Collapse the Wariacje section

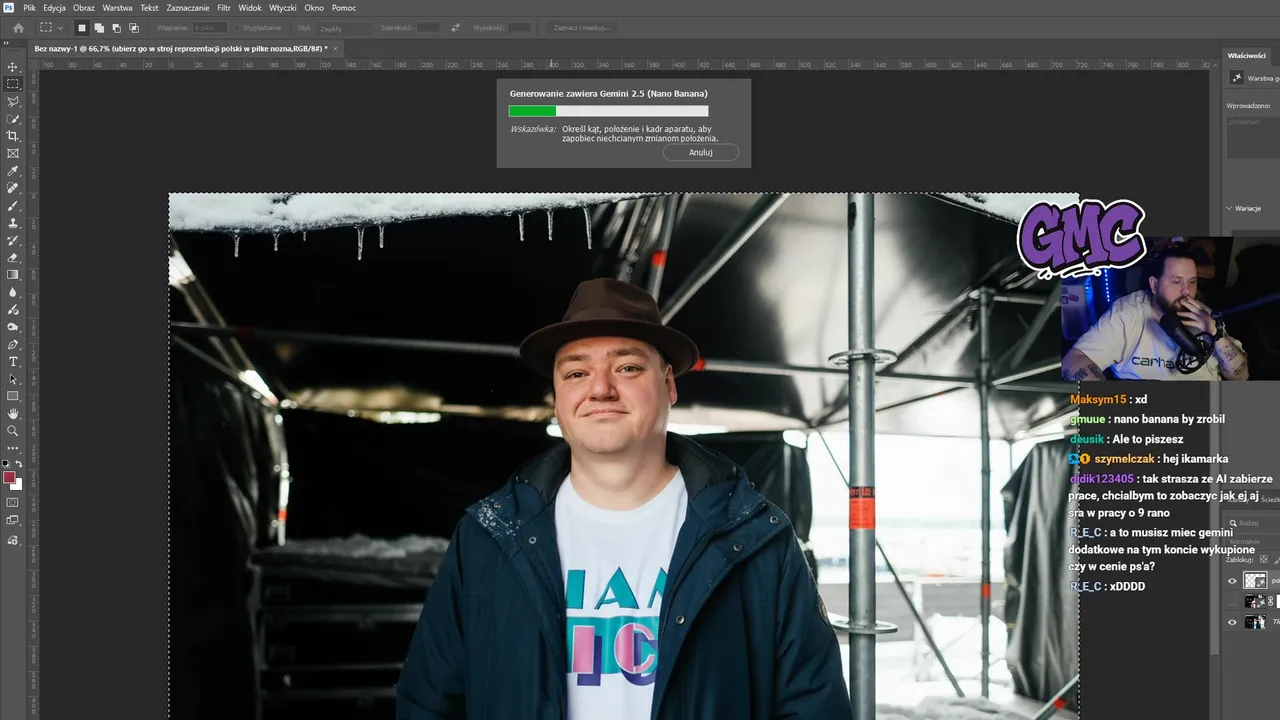coord(1230,208)
